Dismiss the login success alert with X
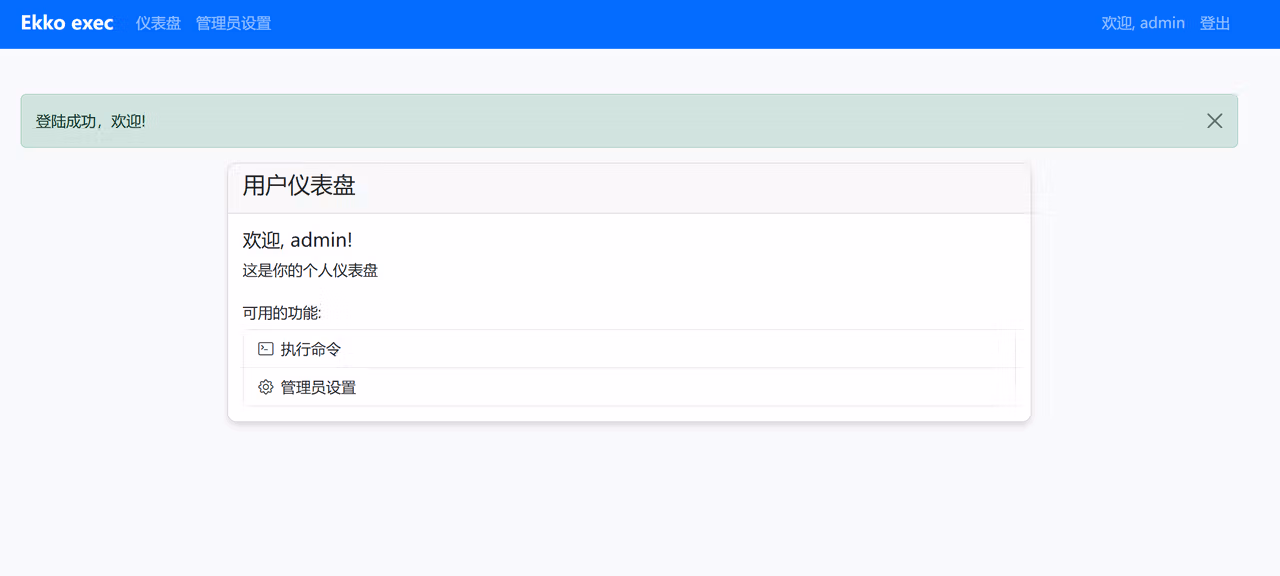 click(1214, 121)
